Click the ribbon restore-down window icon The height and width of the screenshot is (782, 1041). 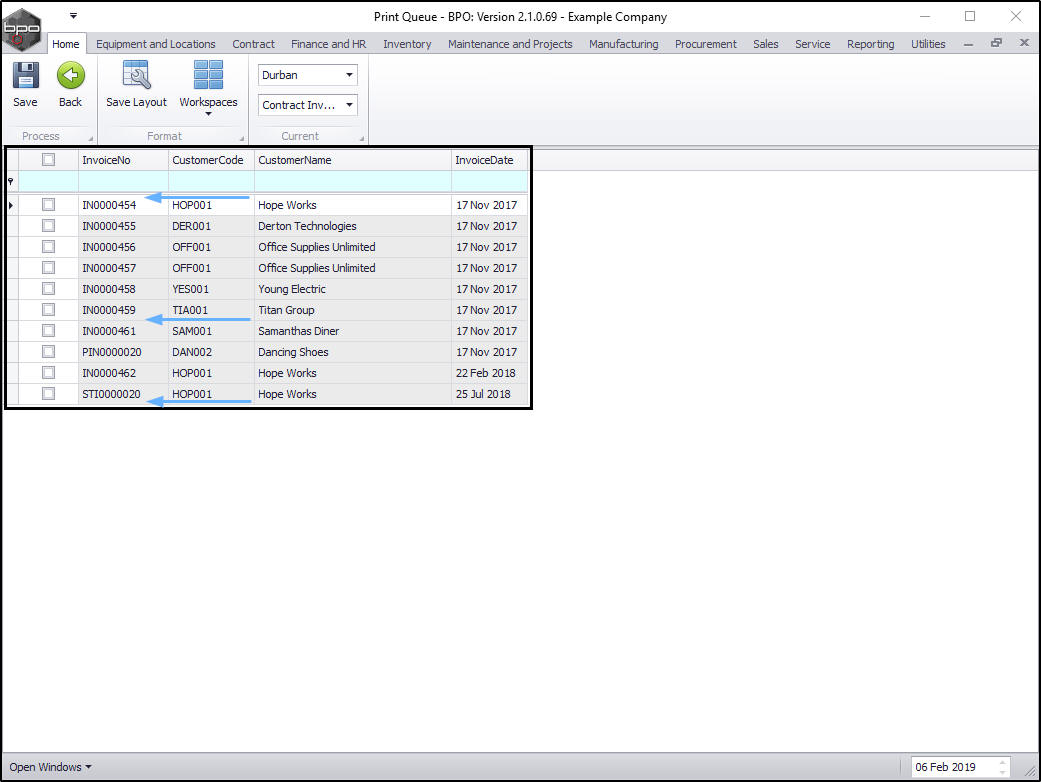point(996,42)
